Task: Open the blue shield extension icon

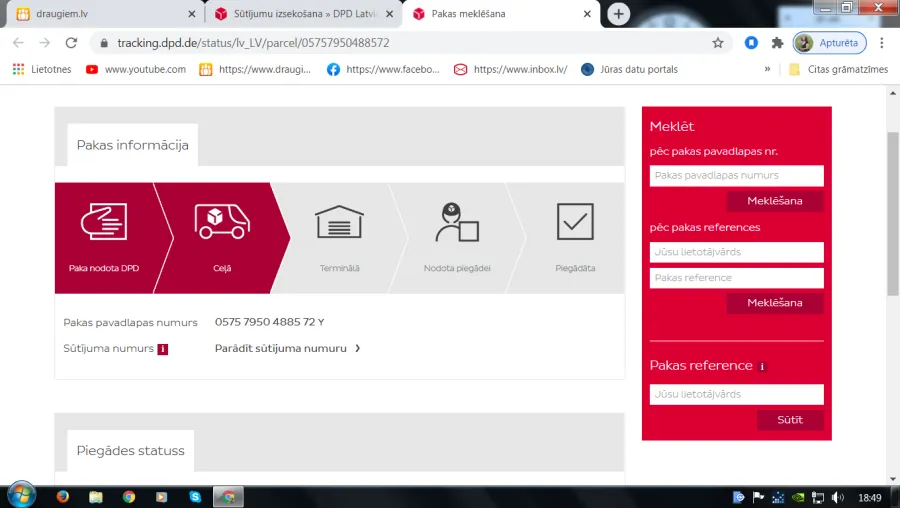Action: (x=751, y=43)
